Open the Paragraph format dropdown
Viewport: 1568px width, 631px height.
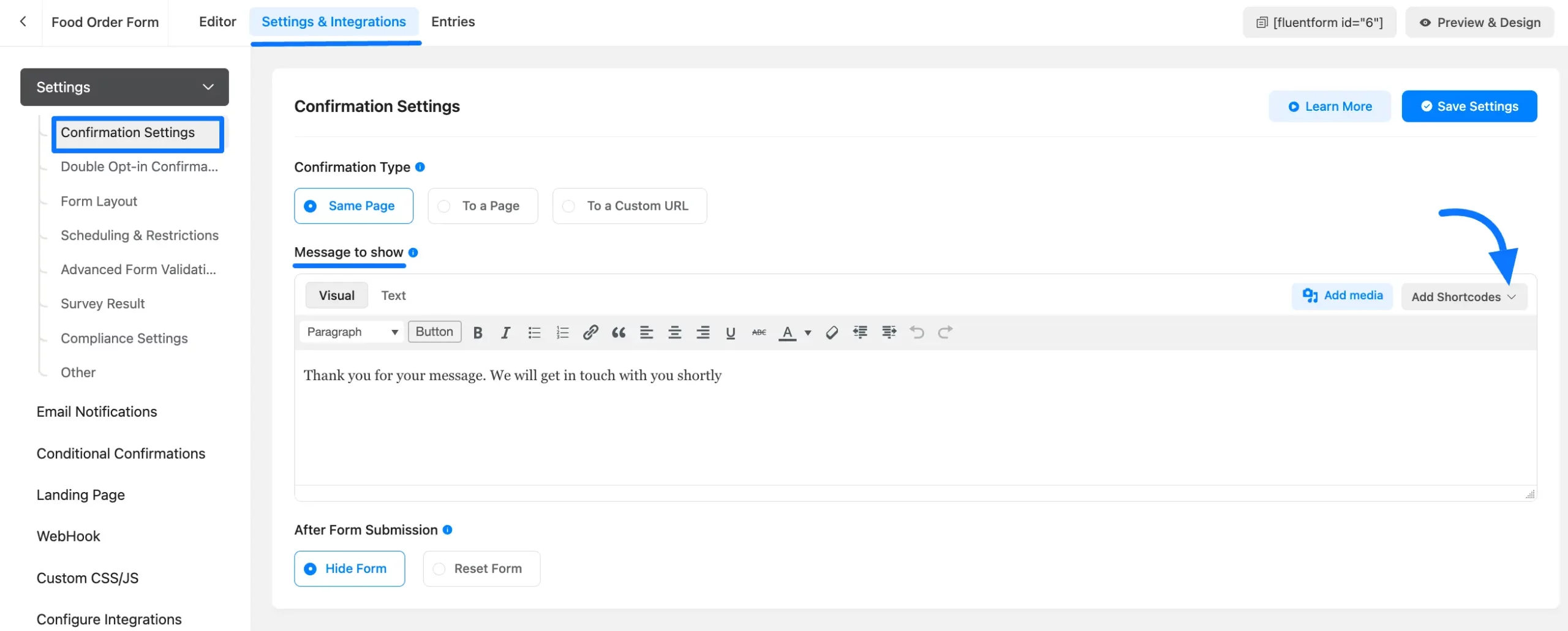pos(352,332)
